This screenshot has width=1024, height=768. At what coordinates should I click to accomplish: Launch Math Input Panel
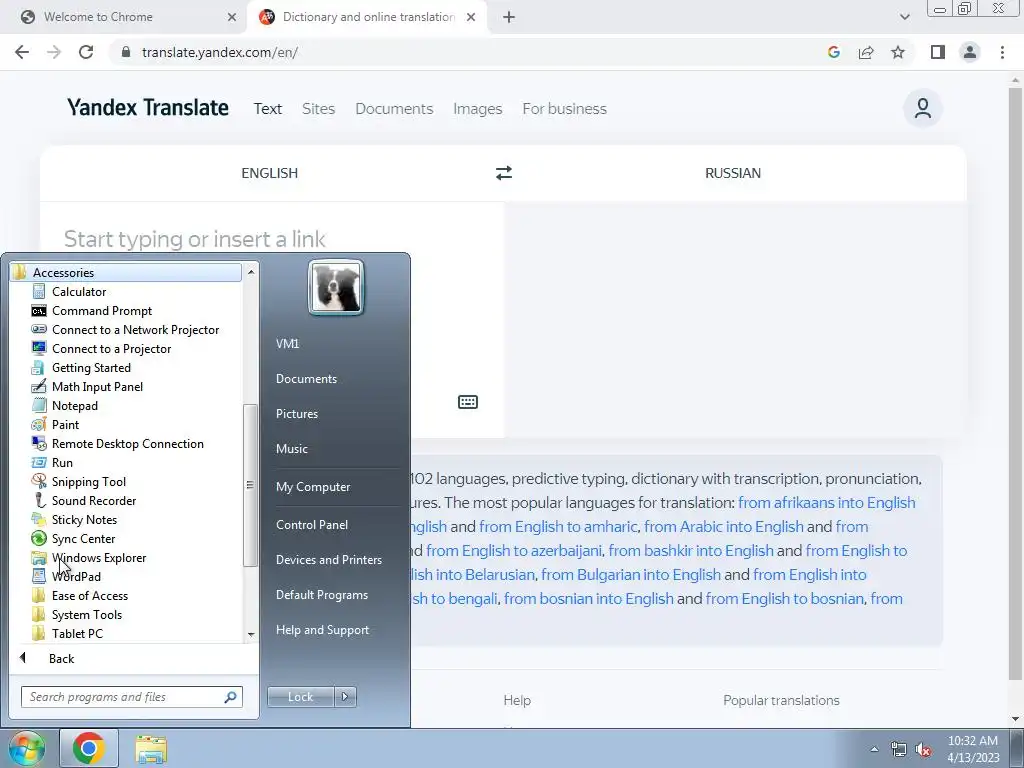97,387
